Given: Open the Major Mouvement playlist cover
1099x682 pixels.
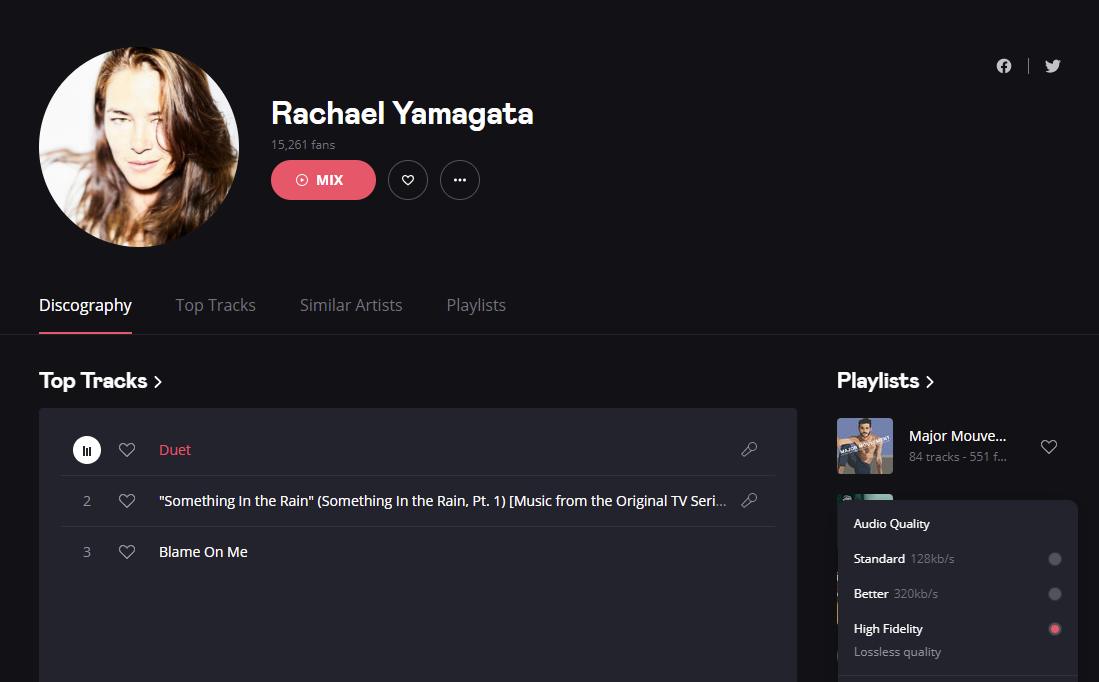Looking at the screenshot, I should pyautogui.click(x=865, y=446).
